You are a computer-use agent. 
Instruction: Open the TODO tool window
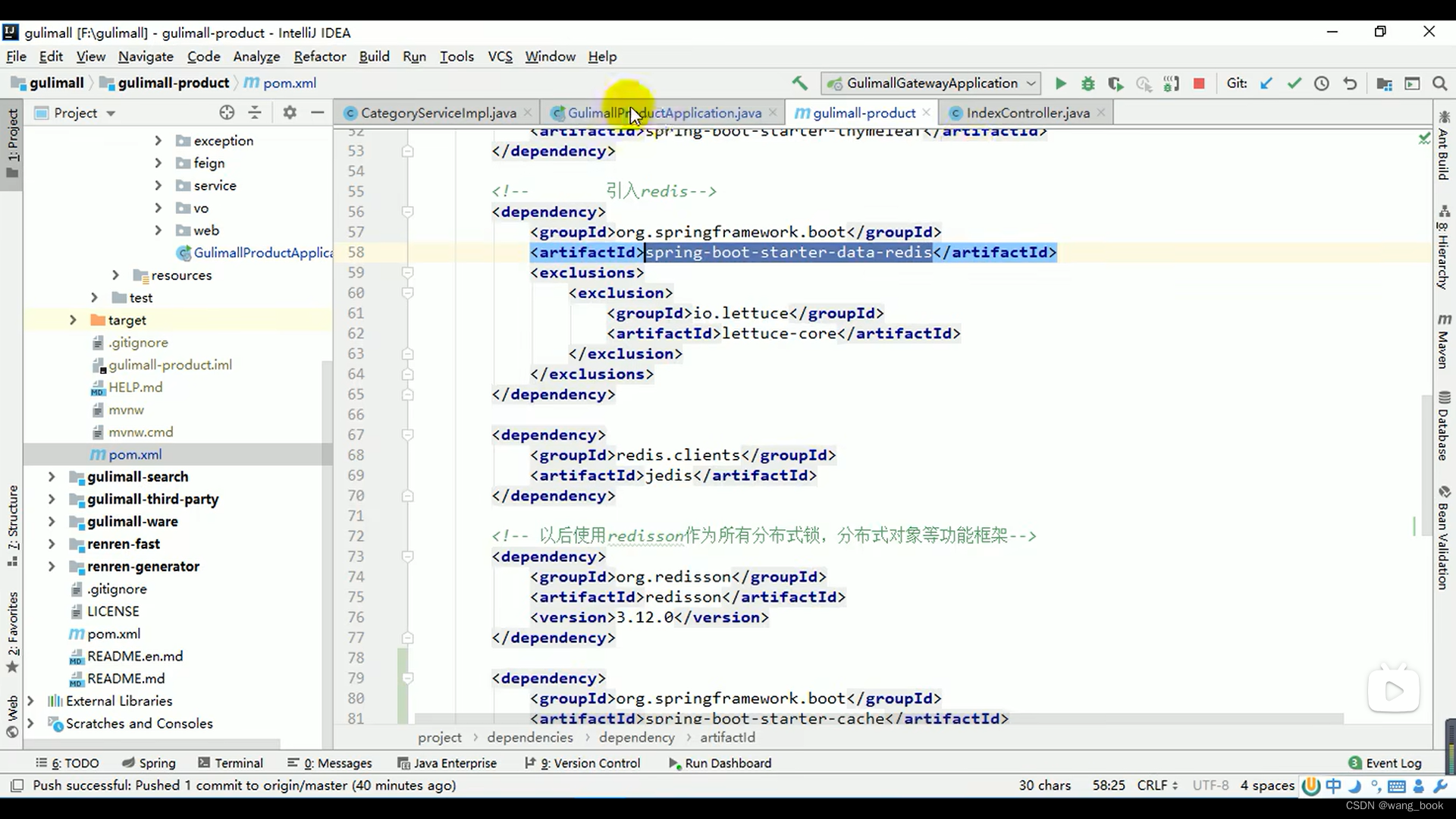pos(67,763)
